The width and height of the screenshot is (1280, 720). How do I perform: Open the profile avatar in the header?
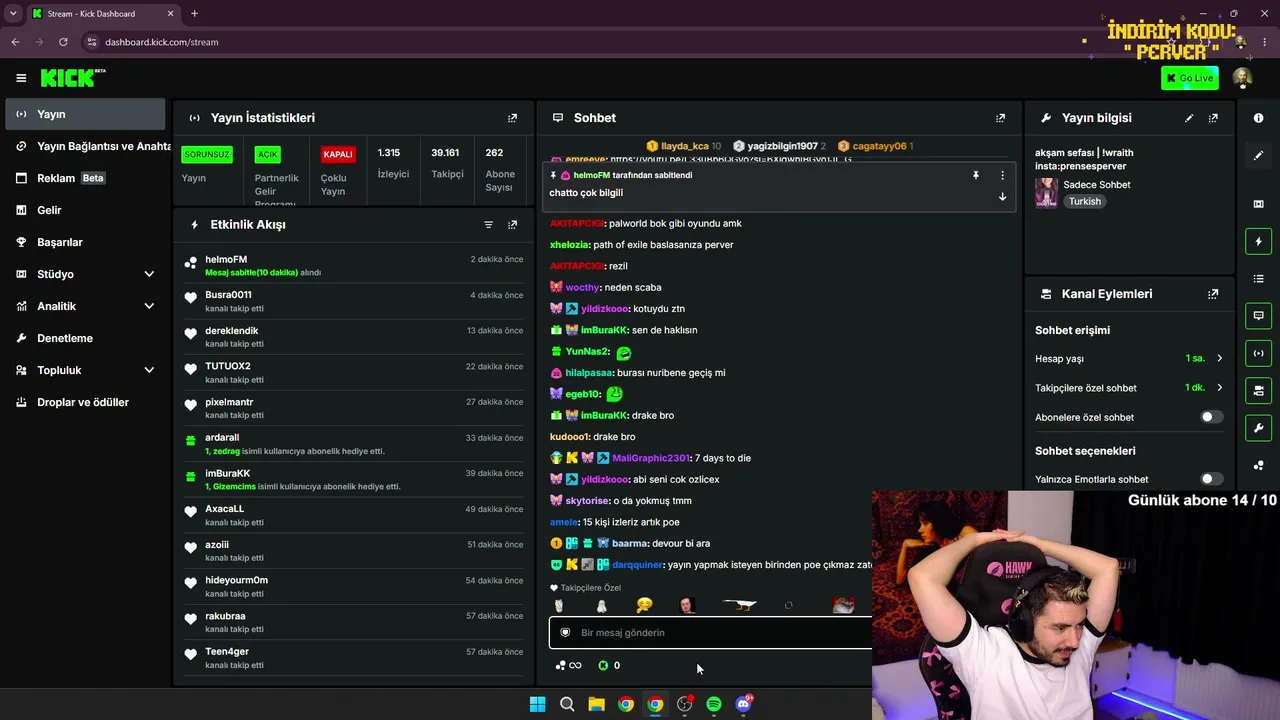coord(1242,78)
